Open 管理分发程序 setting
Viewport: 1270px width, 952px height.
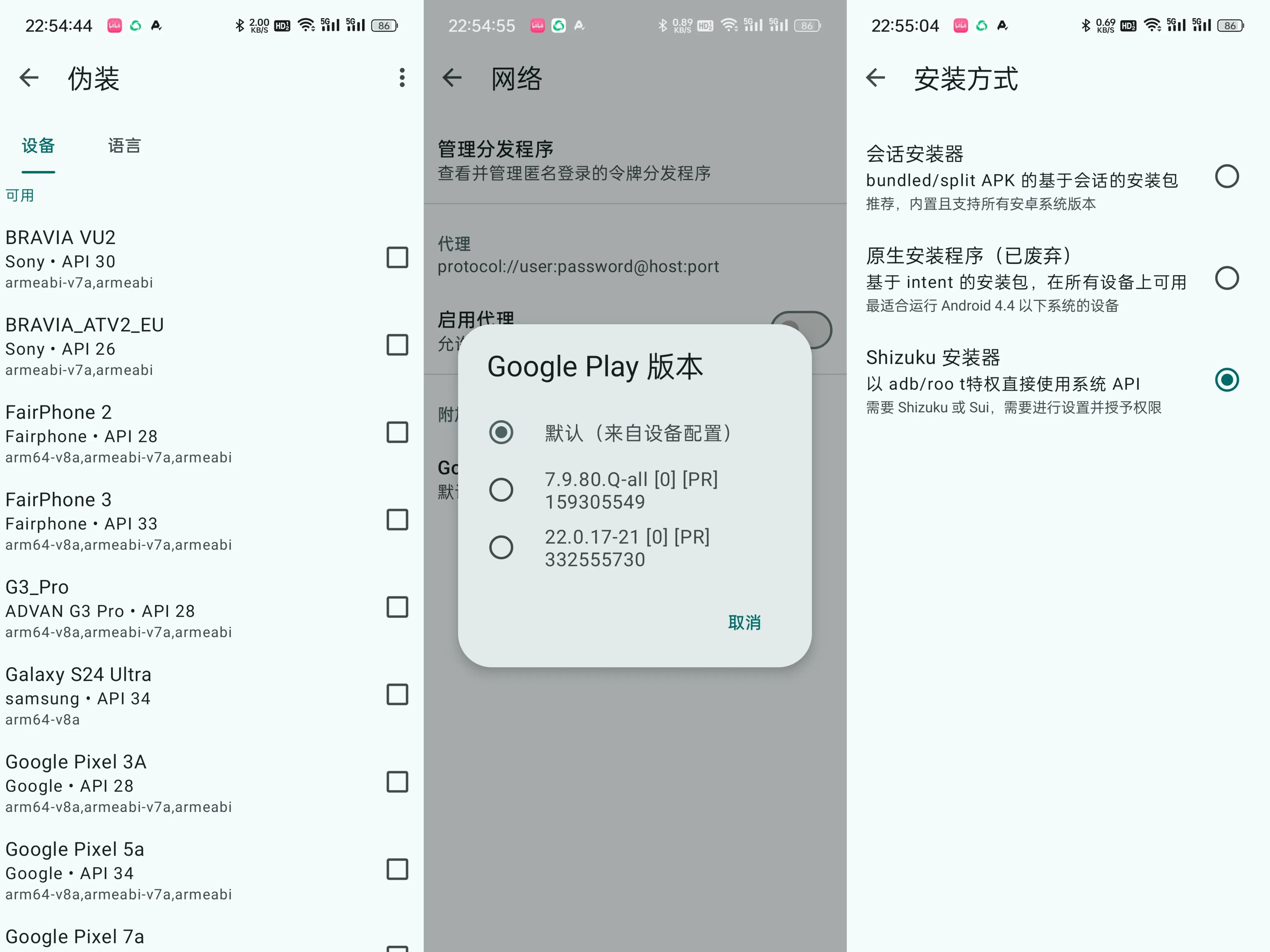pos(635,161)
